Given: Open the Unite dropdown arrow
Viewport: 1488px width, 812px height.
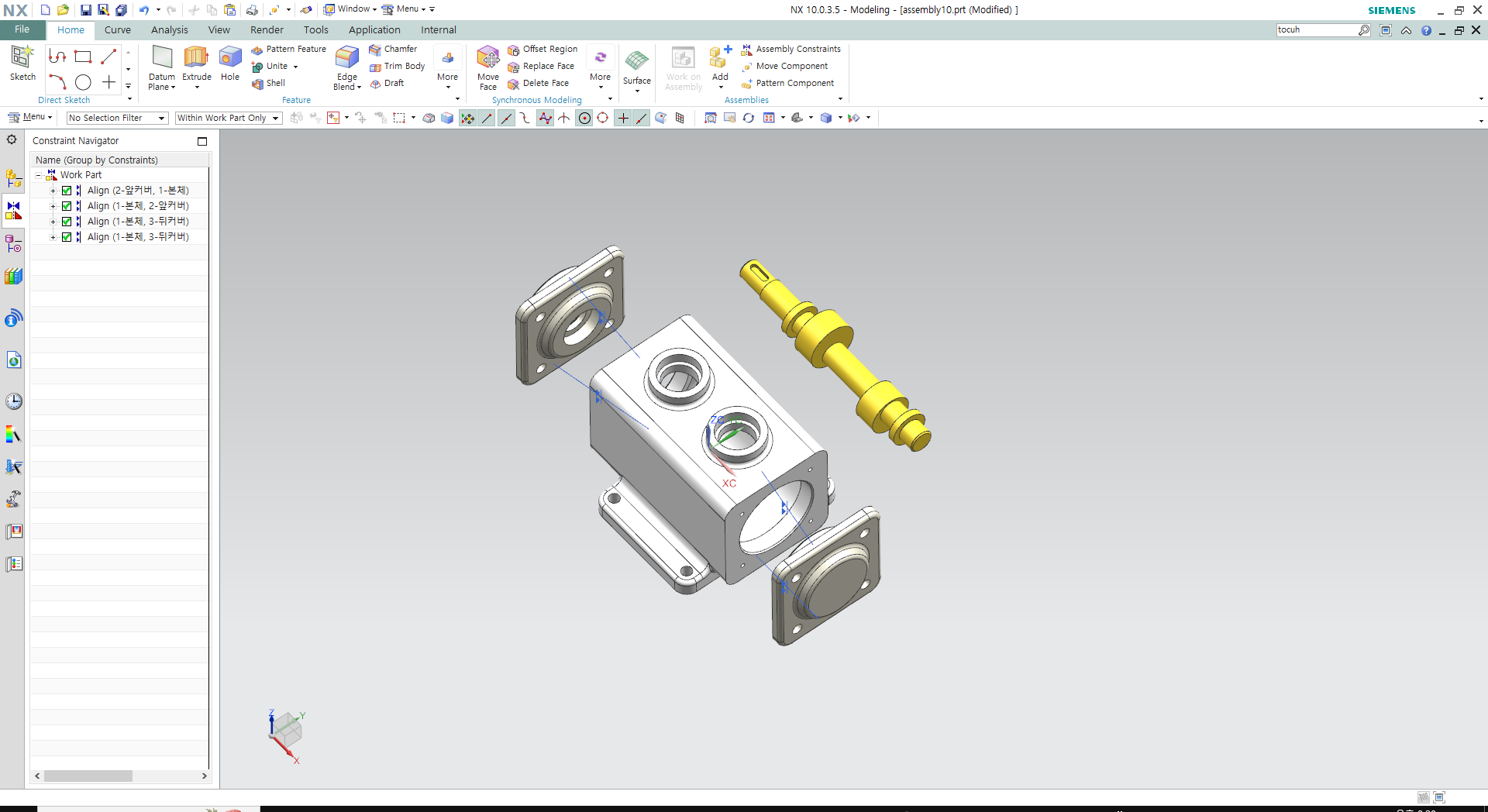Looking at the screenshot, I should tap(295, 67).
